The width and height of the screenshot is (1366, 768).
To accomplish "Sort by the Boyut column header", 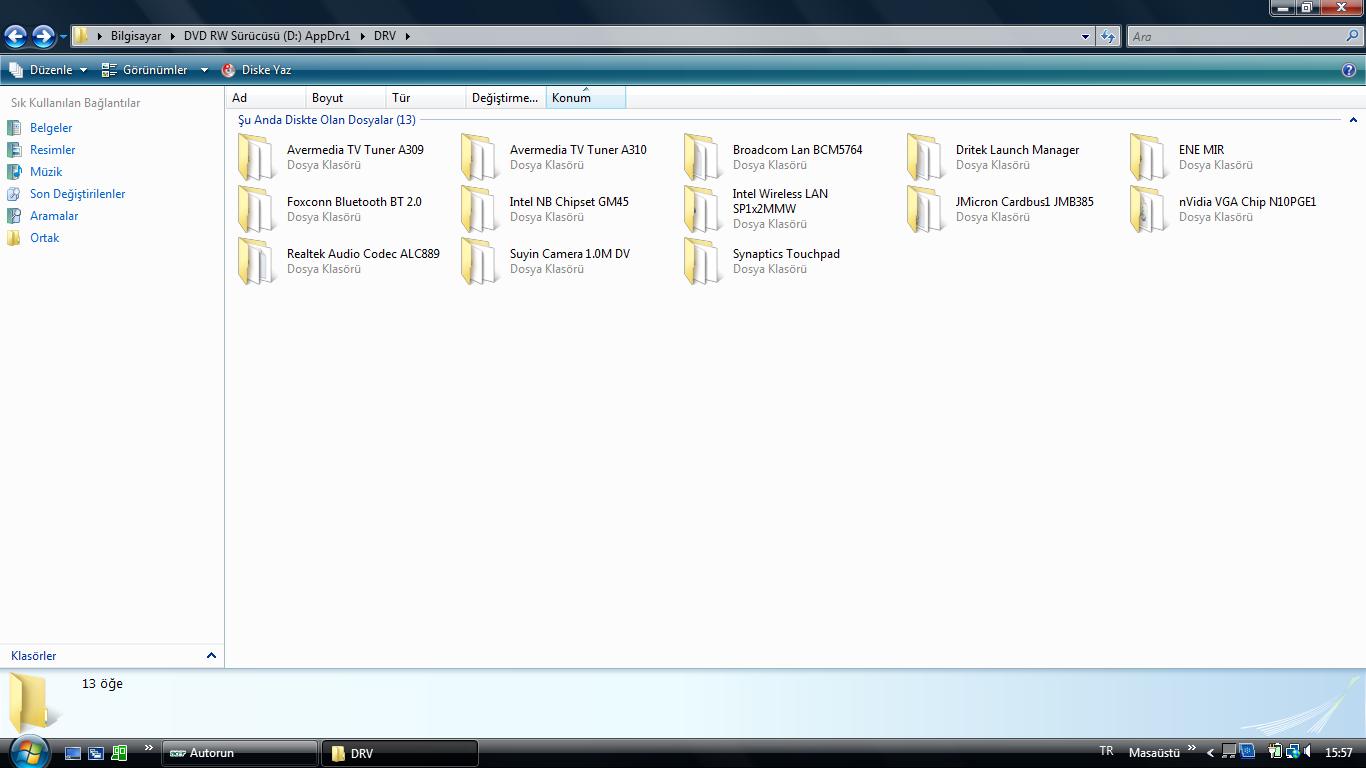I will (346, 98).
